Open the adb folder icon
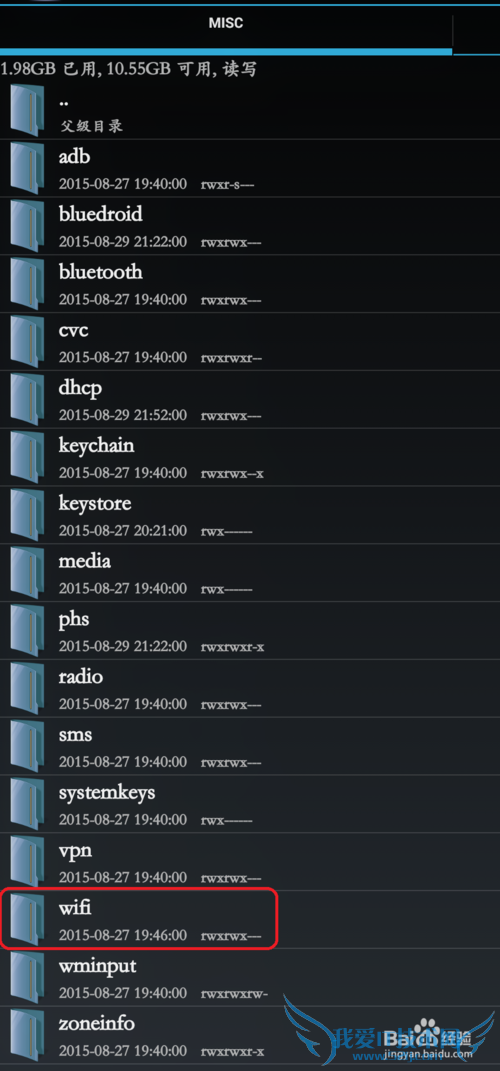Image resolution: width=500 pixels, height=1071 pixels. pos(28,169)
